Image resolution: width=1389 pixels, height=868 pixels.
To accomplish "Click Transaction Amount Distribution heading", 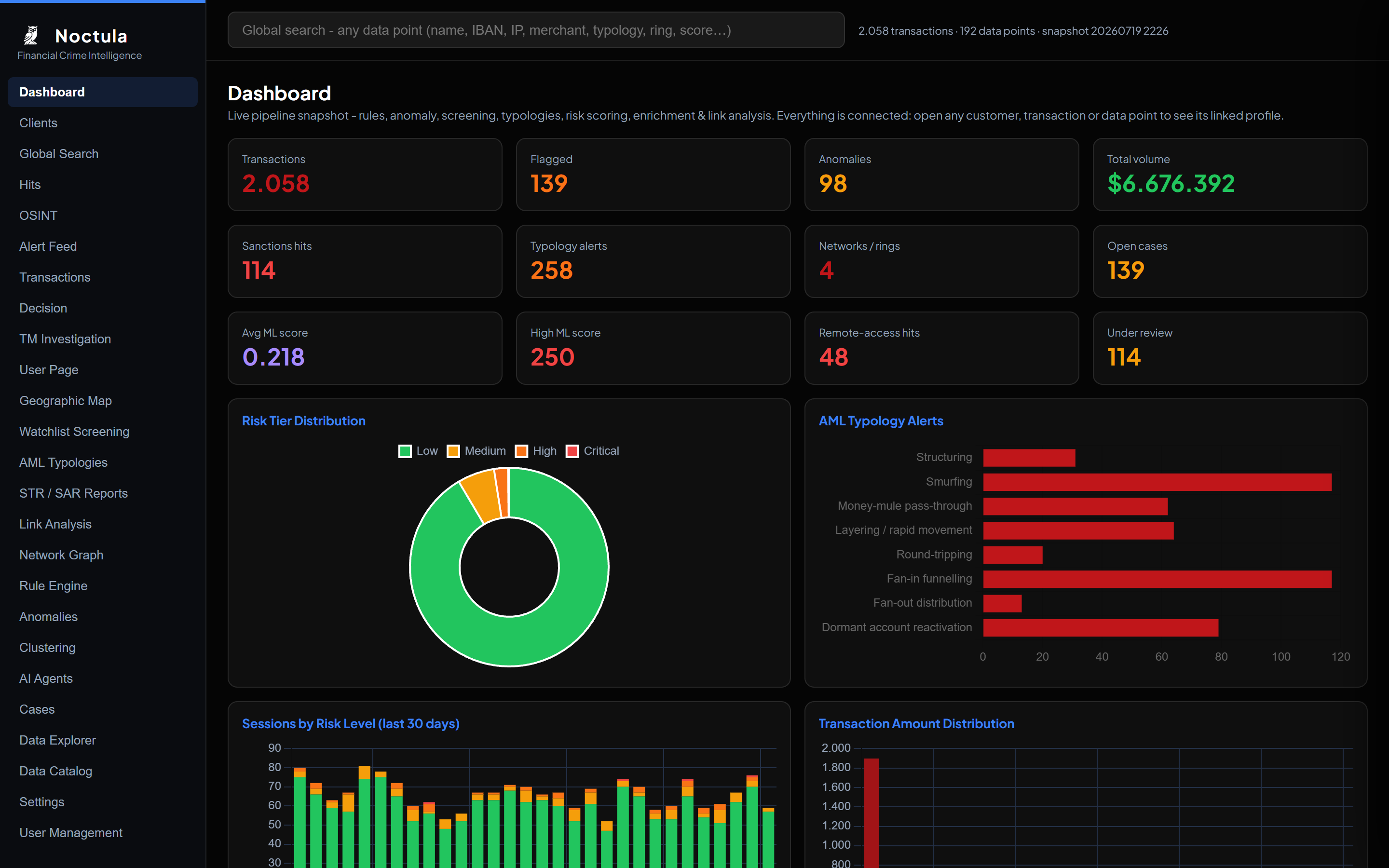I will (x=917, y=724).
